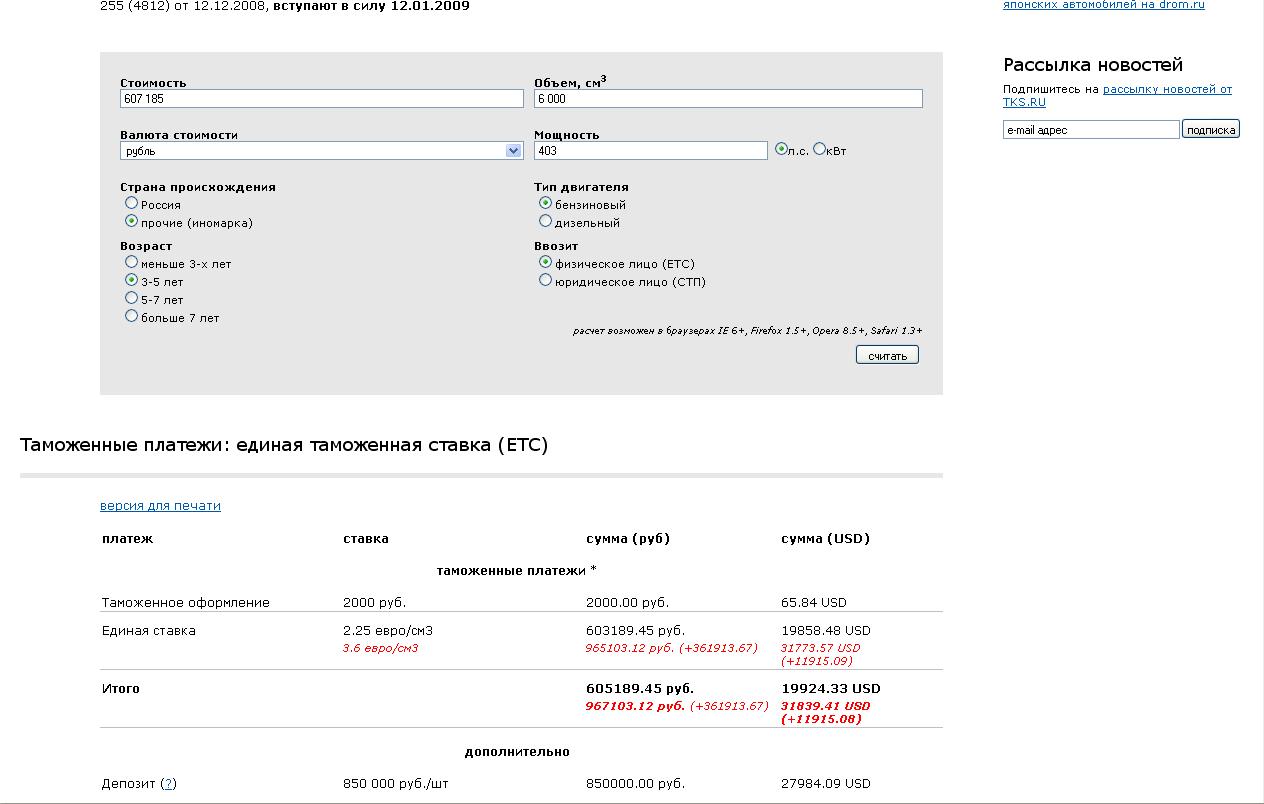This screenshot has height=804, width=1264.
Task: Choose age 5-7 лет option
Action: click(131, 298)
